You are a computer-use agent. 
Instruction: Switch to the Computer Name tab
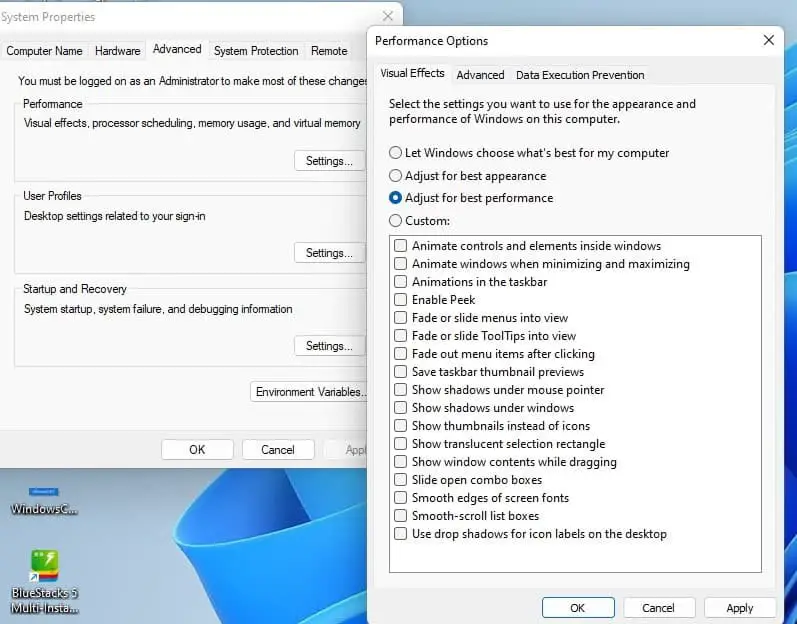[x=44, y=51]
